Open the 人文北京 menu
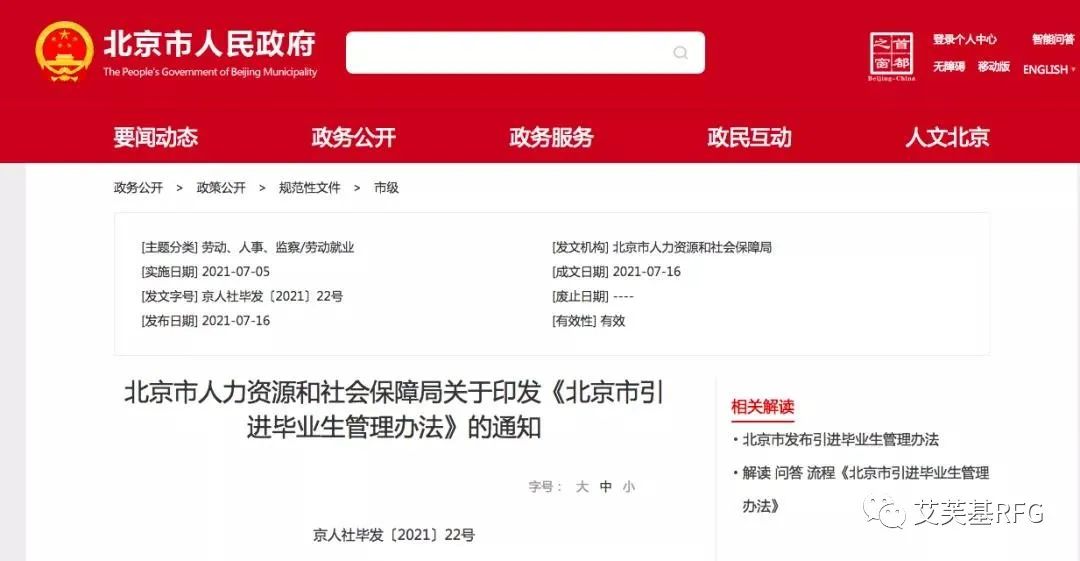Image resolution: width=1080 pixels, height=561 pixels. [947, 137]
